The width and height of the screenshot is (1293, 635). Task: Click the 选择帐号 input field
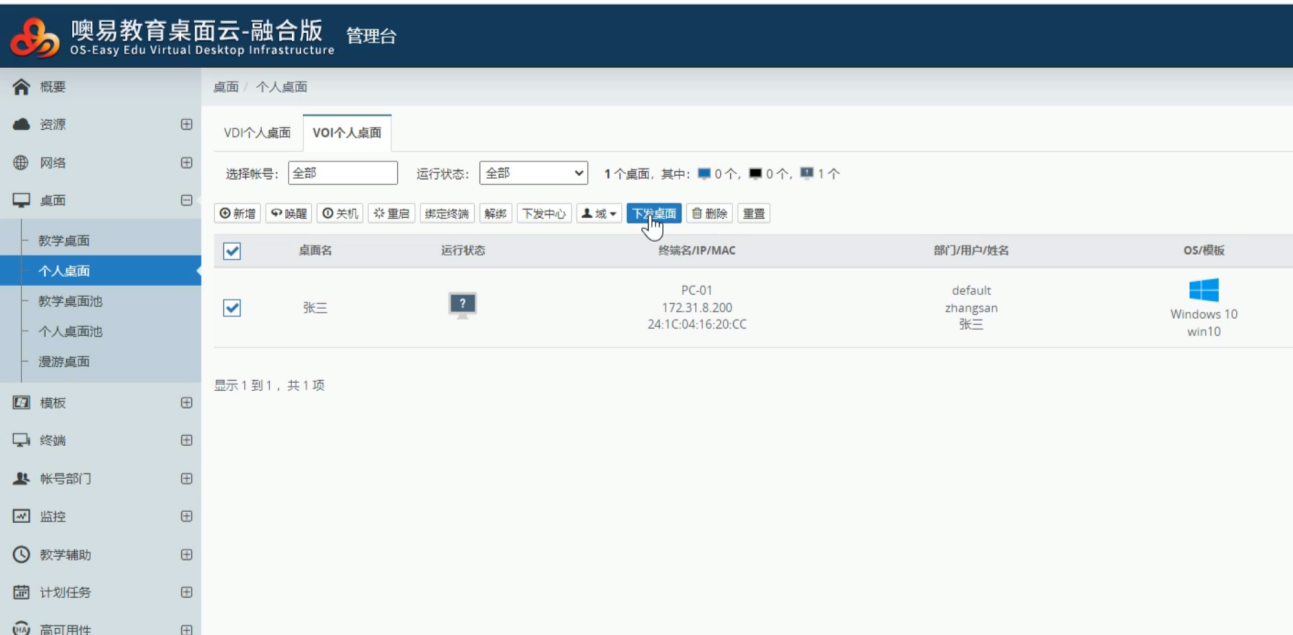point(342,173)
